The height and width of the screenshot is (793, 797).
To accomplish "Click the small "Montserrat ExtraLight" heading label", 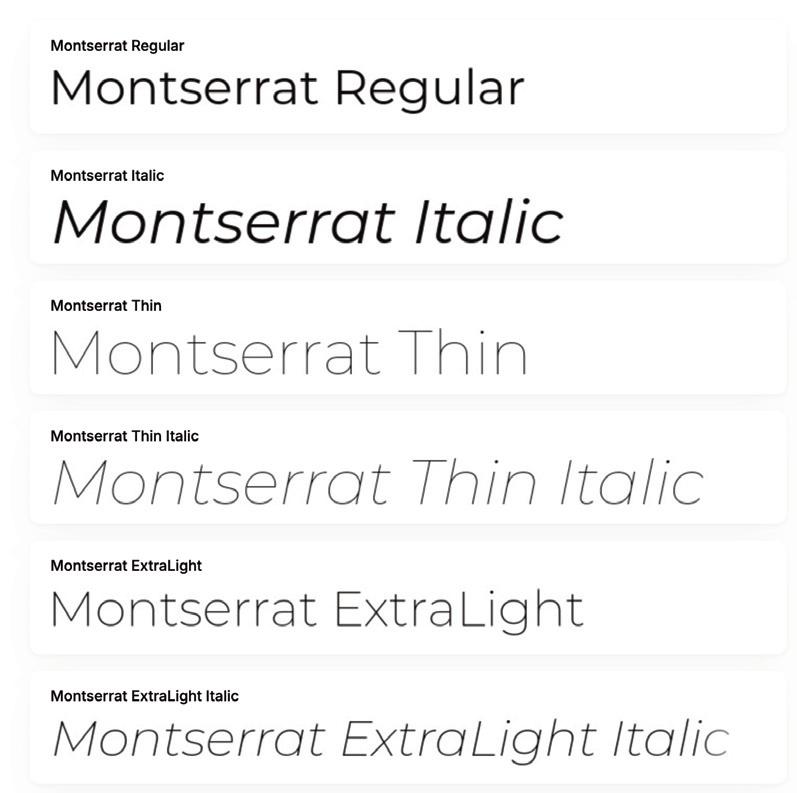I will coord(126,566).
